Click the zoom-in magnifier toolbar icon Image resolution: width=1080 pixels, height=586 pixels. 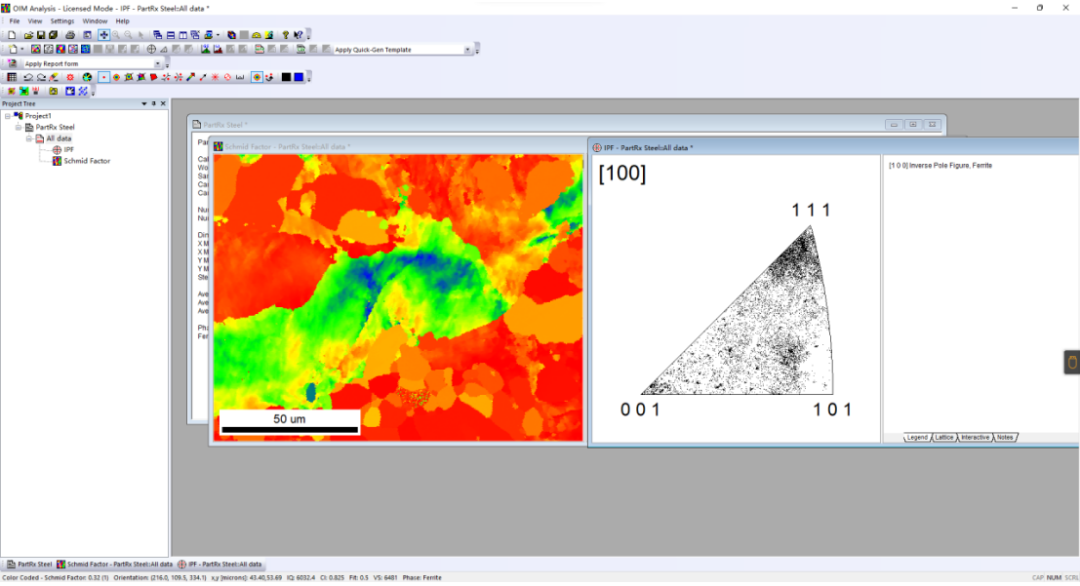point(116,34)
